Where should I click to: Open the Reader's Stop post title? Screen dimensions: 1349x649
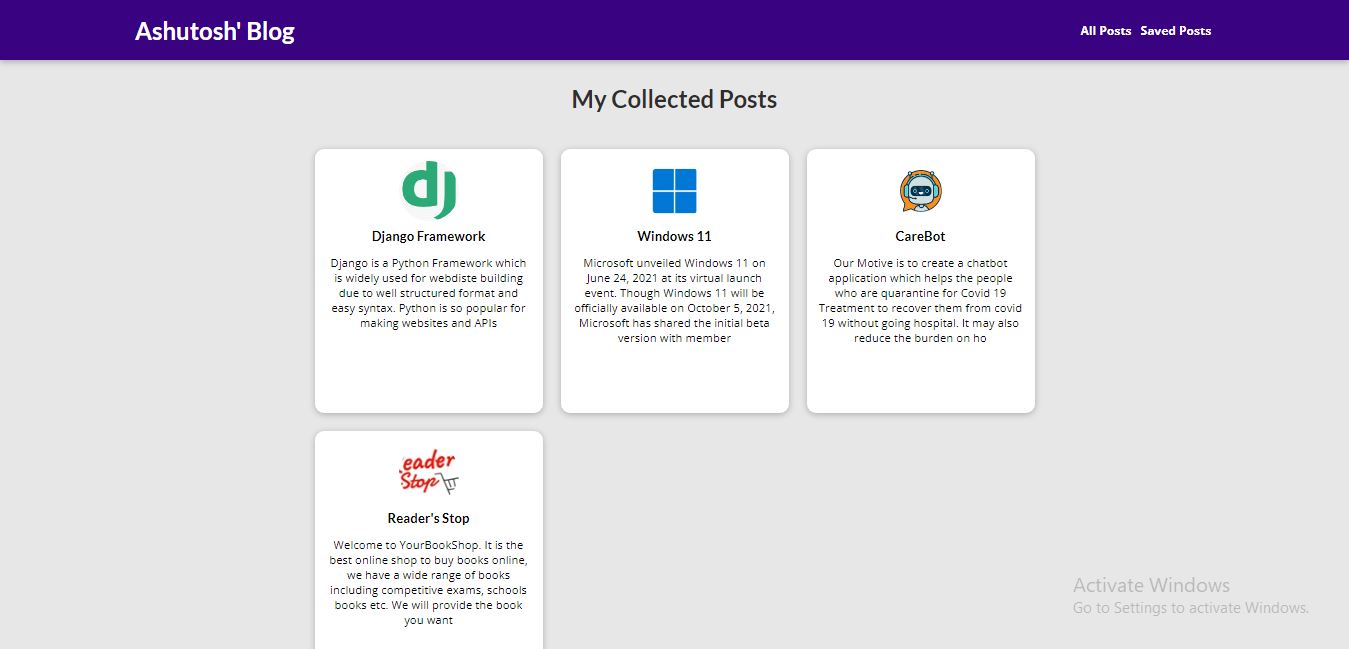coord(429,519)
